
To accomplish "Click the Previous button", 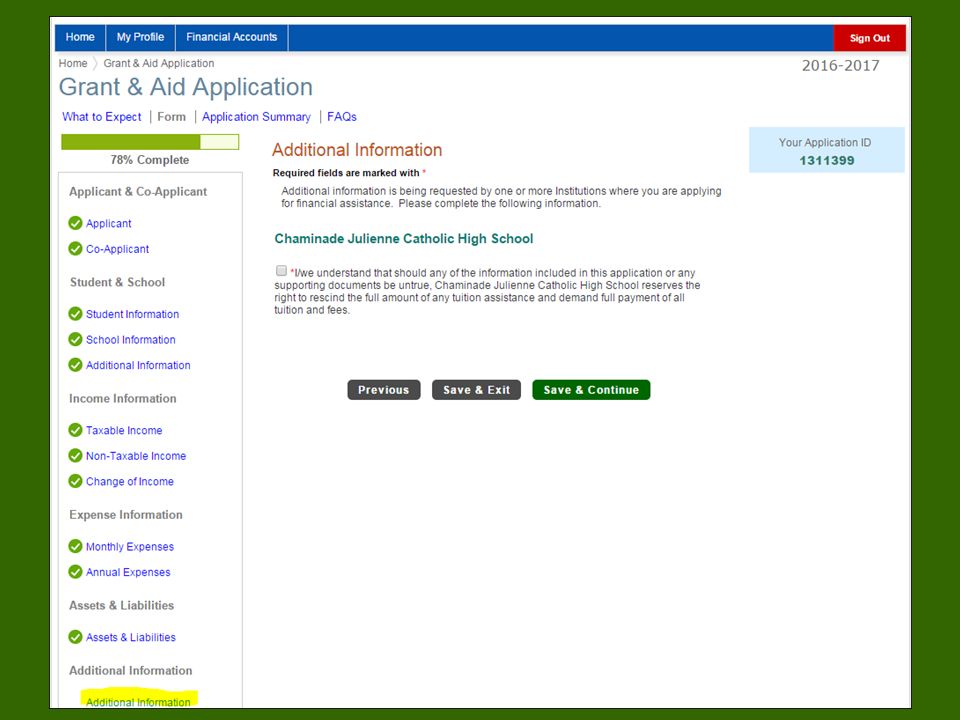I will click(384, 390).
